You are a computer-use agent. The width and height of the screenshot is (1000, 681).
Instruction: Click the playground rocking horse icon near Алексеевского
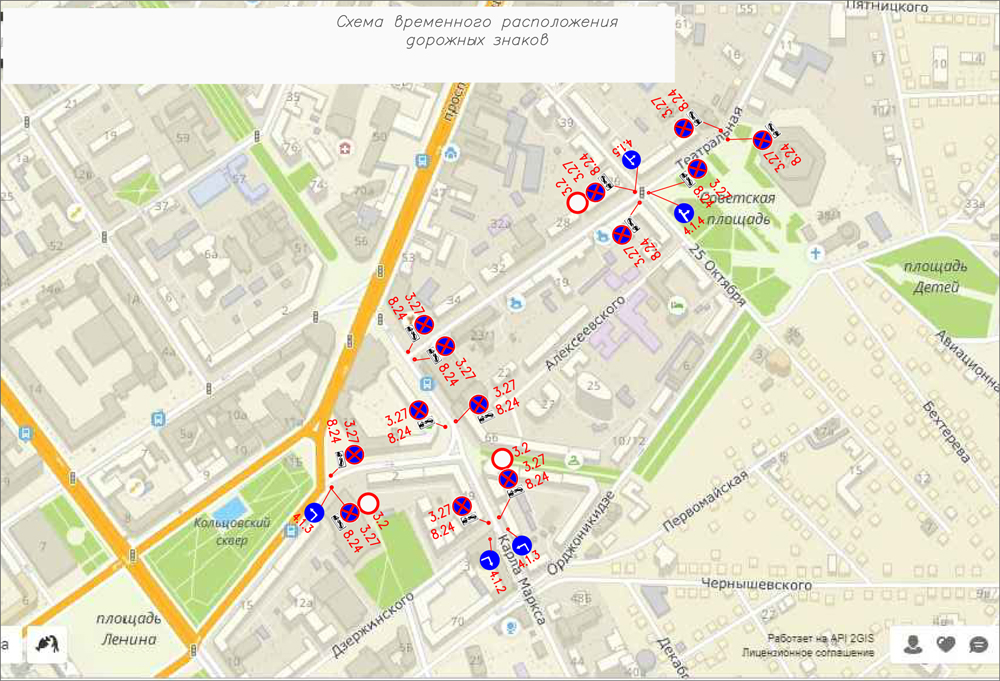pyautogui.click(x=516, y=301)
